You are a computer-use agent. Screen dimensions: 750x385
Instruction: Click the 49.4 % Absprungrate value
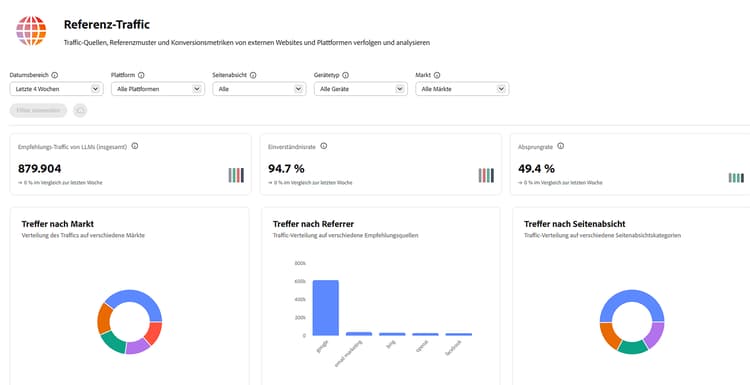tap(536, 168)
